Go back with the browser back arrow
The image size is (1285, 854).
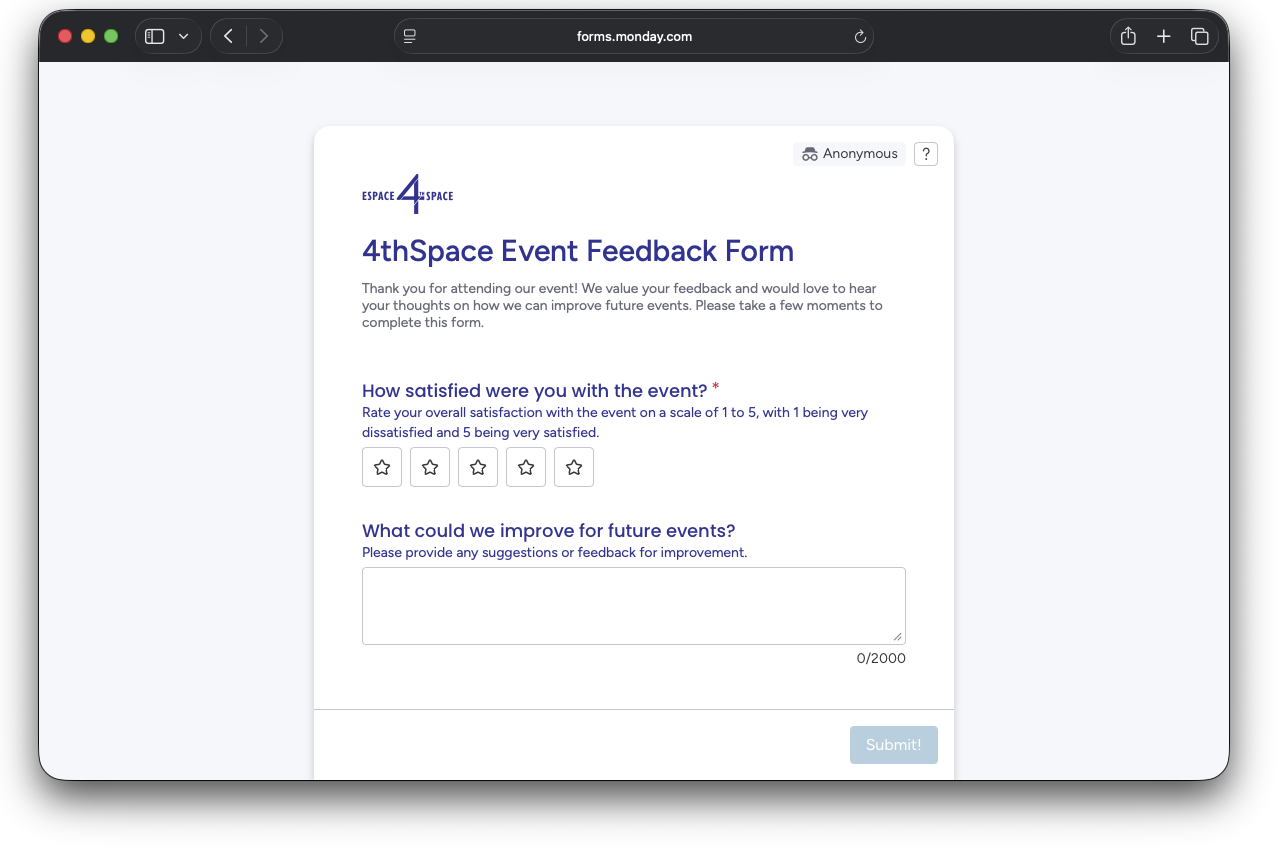[228, 36]
